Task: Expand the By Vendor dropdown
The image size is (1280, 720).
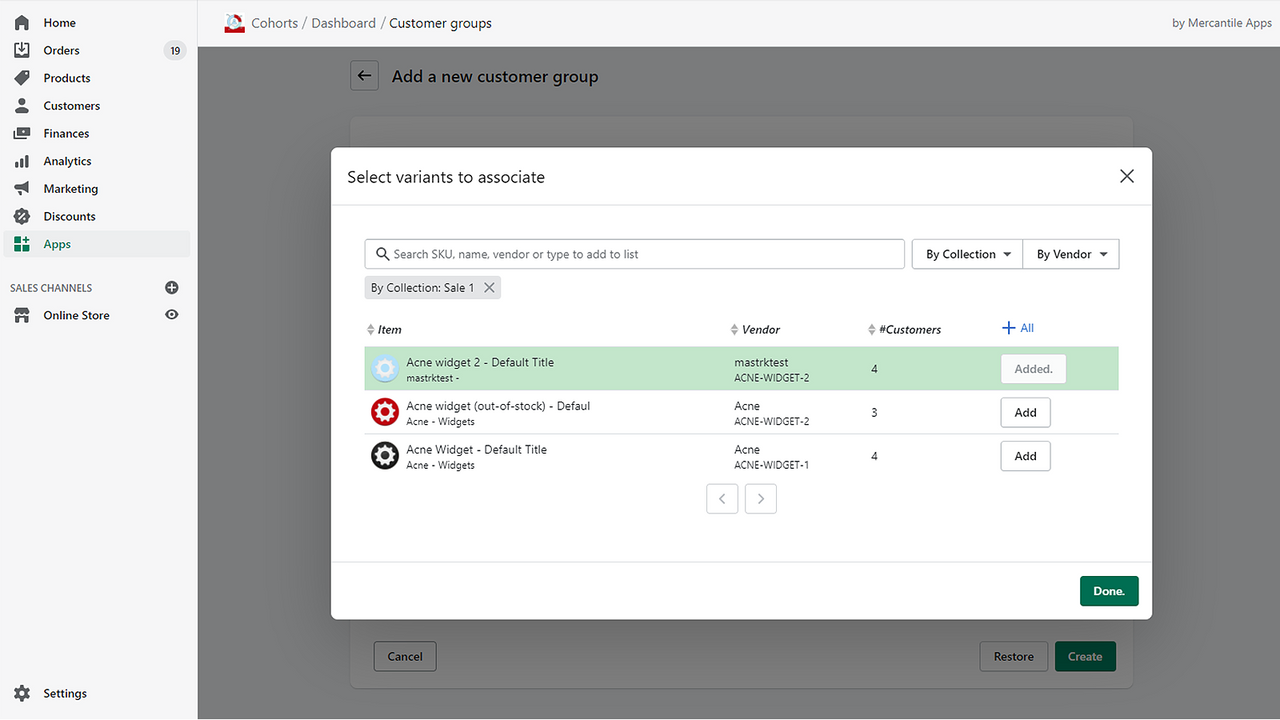Action: 1071,254
